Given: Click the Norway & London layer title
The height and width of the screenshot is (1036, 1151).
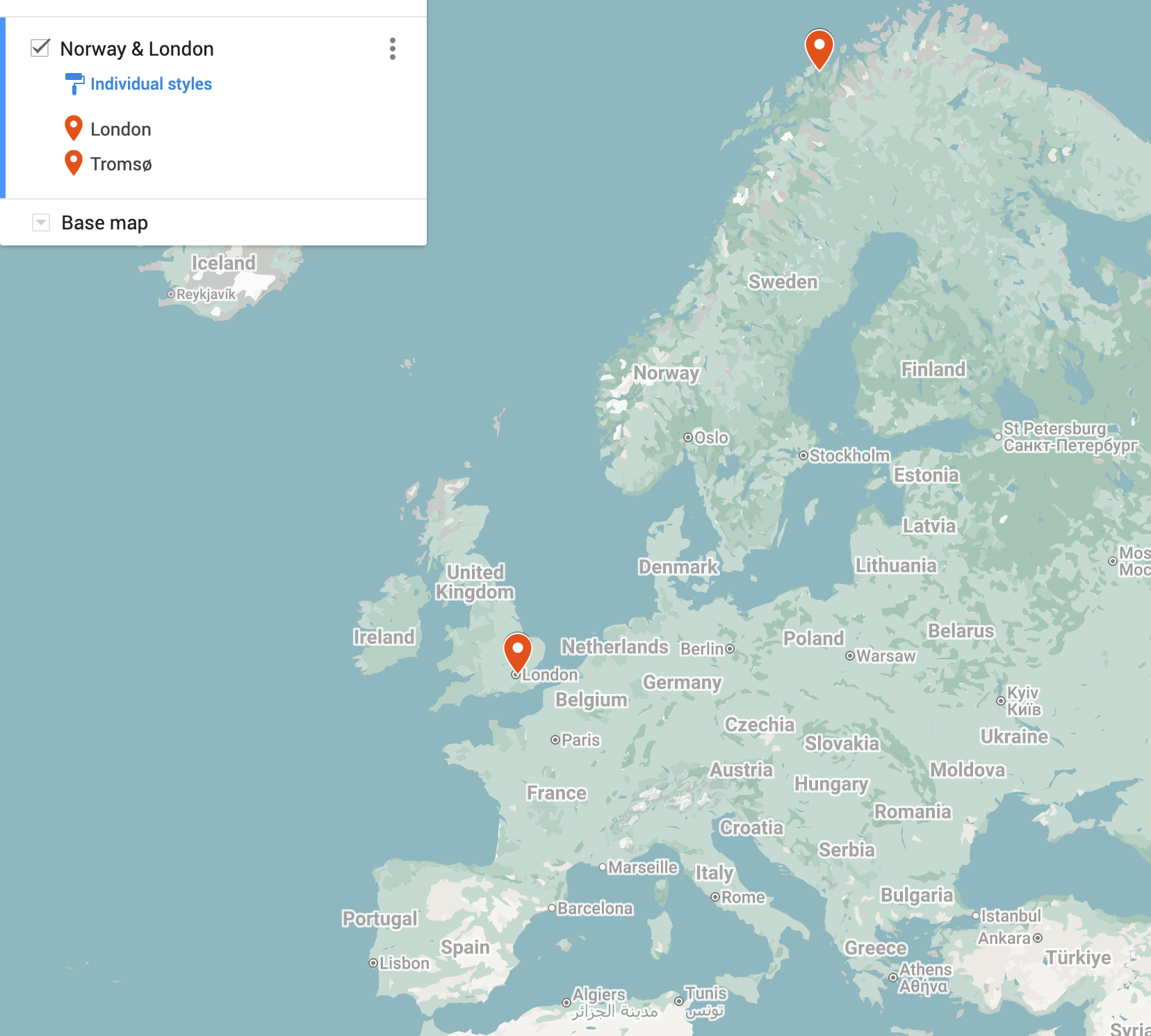Looking at the screenshot, I should point(137,49).
